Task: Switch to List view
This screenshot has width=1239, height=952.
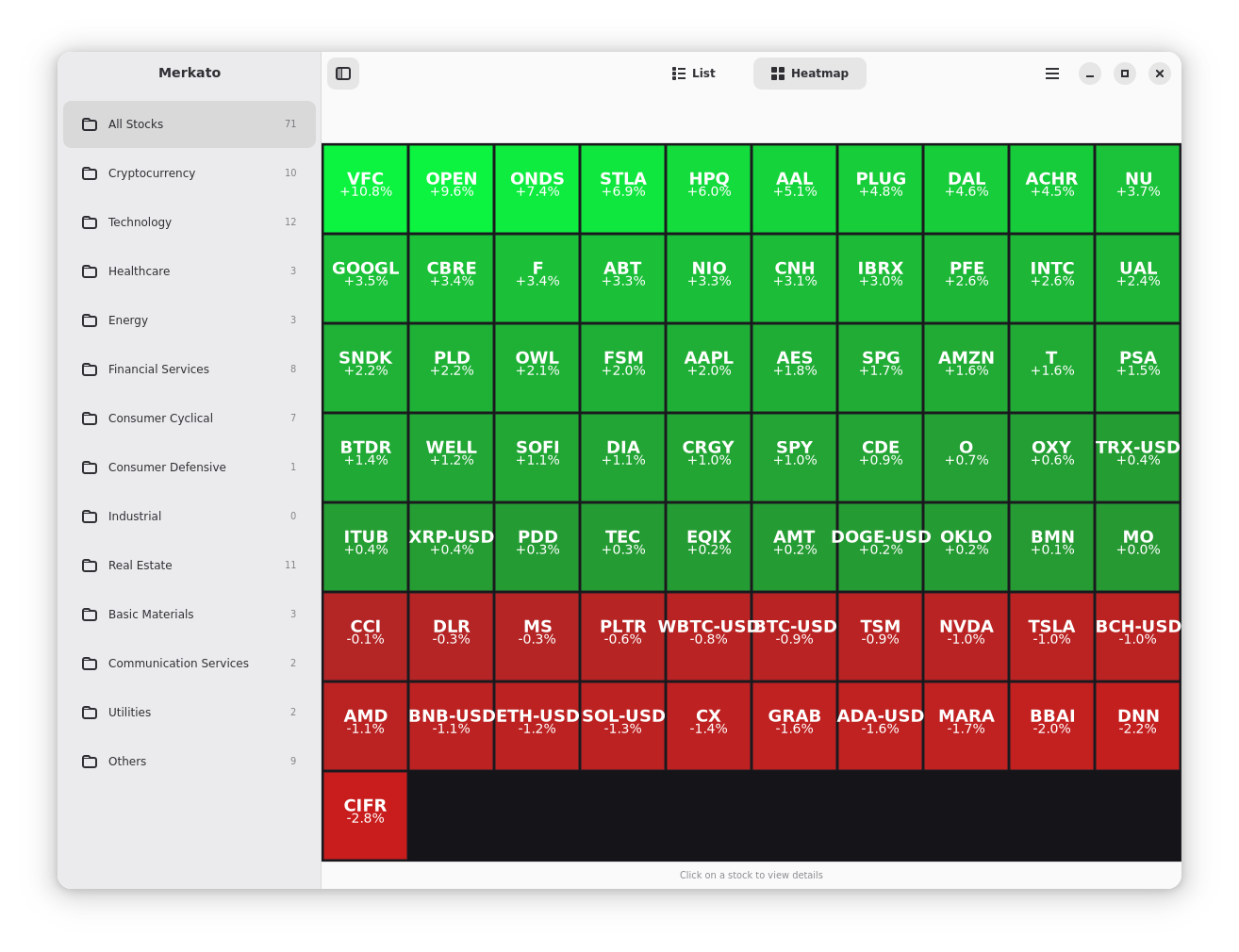Action: pos(694,74)
